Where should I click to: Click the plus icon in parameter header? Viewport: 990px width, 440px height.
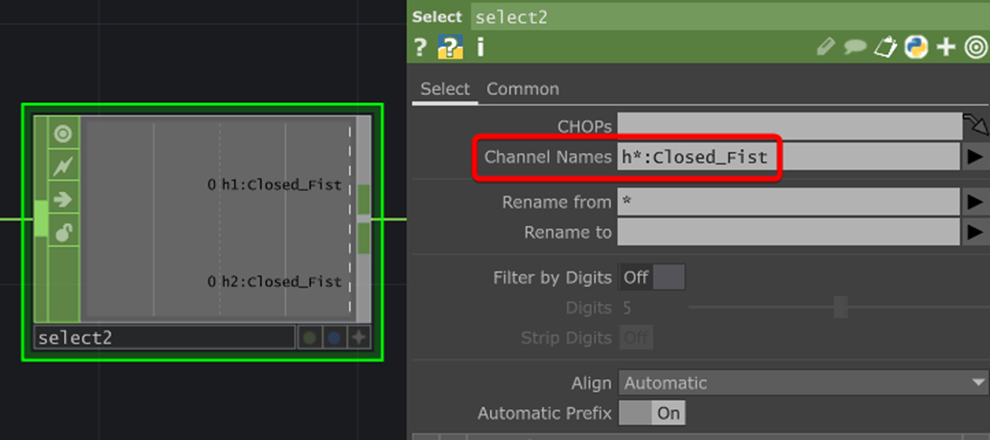(946, 47)
